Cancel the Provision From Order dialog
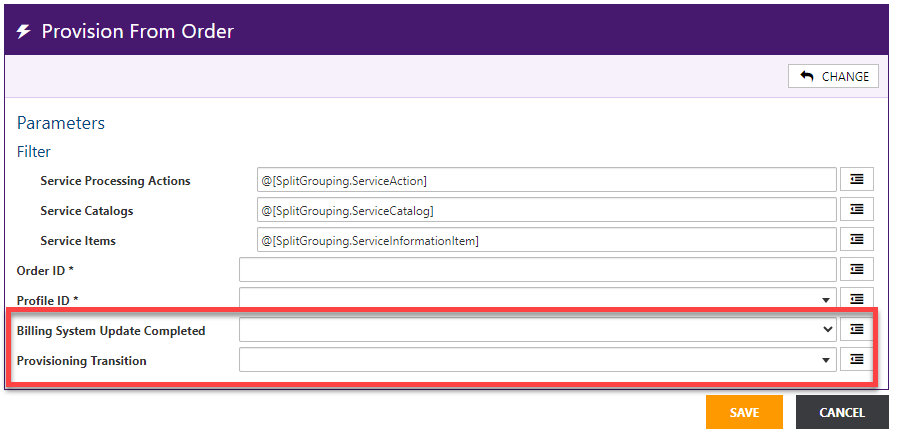The image size is (898, 441). click(841, 412)
